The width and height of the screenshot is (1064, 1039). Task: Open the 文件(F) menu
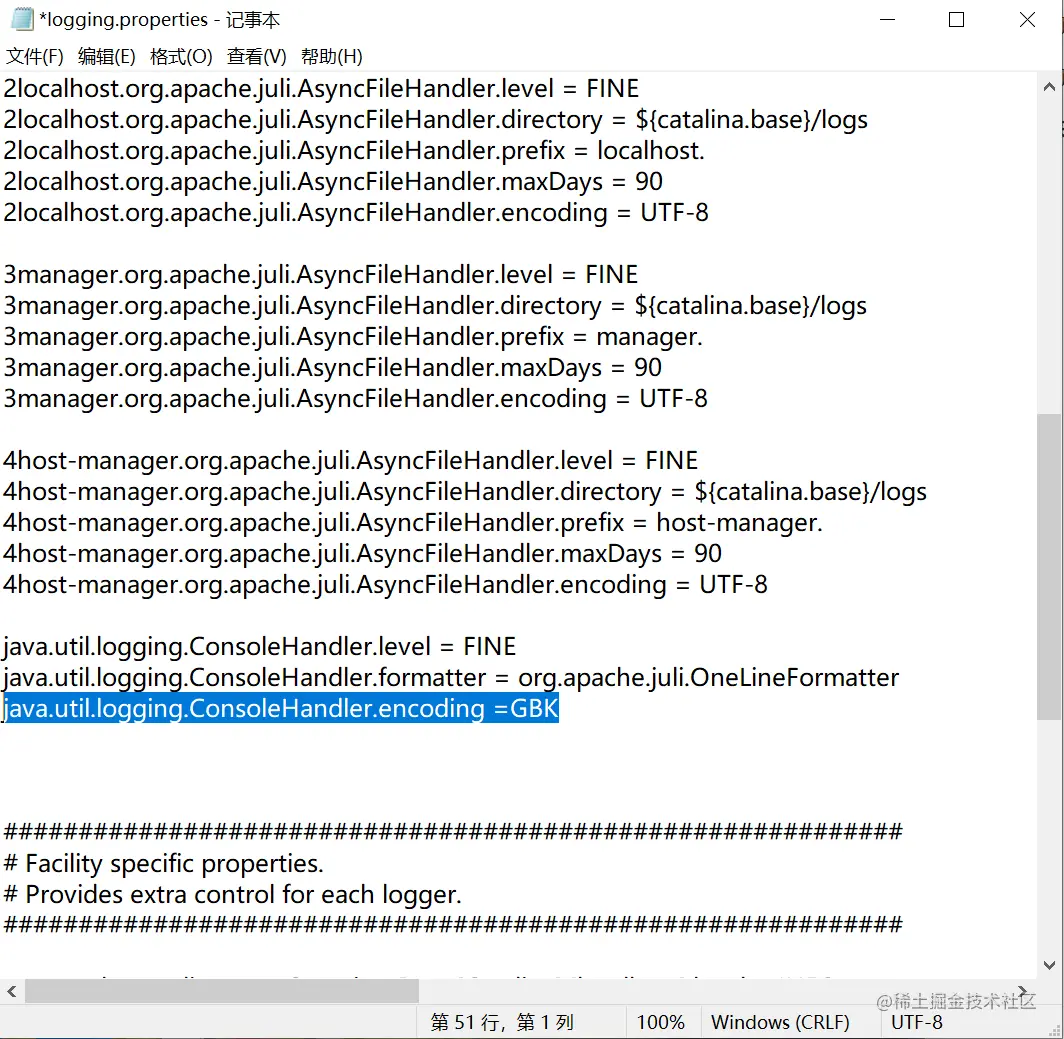pos(35,56)
